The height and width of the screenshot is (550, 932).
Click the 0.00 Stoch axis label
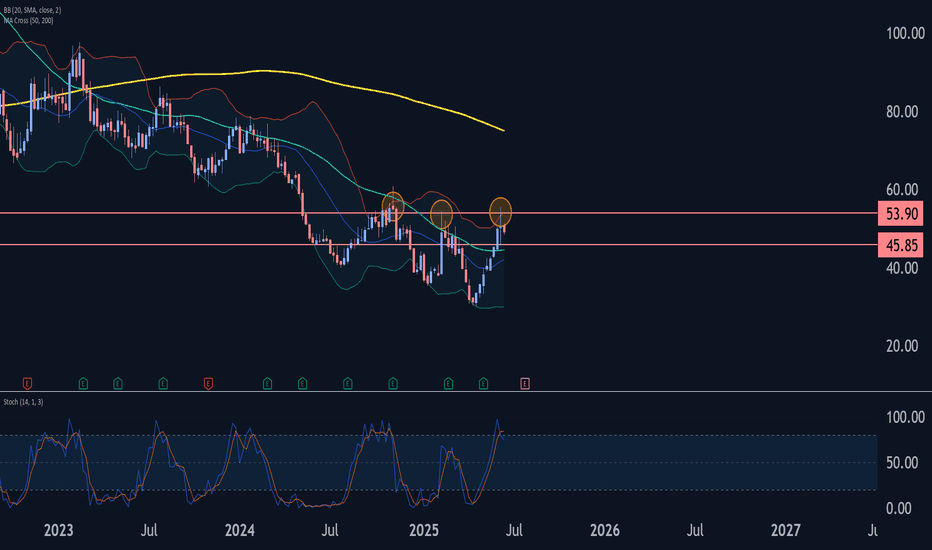point(899,508)
